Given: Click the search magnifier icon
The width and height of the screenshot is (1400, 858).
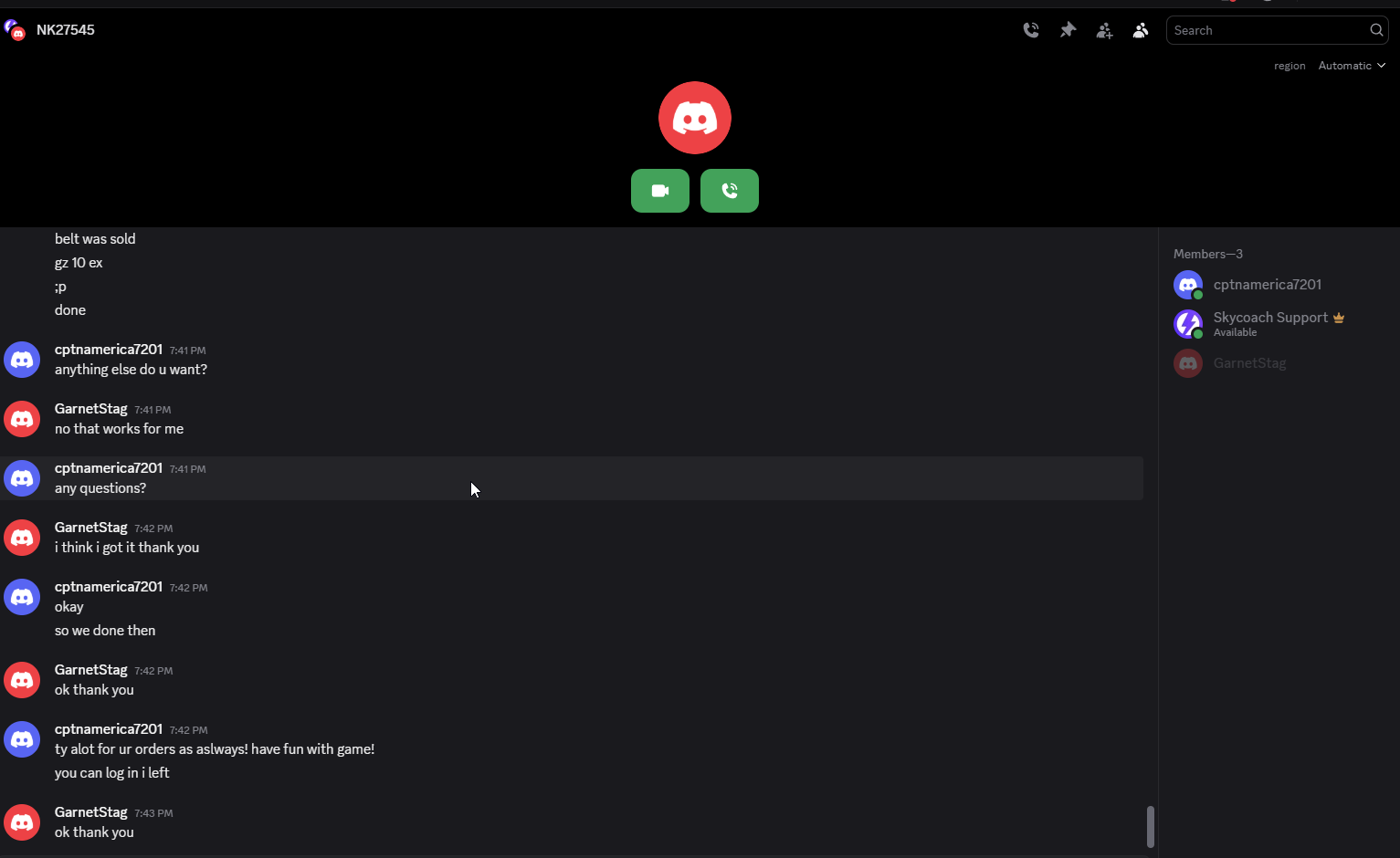Looking at the screenshot, I should pyautogui.click(x=1376, y=30).
